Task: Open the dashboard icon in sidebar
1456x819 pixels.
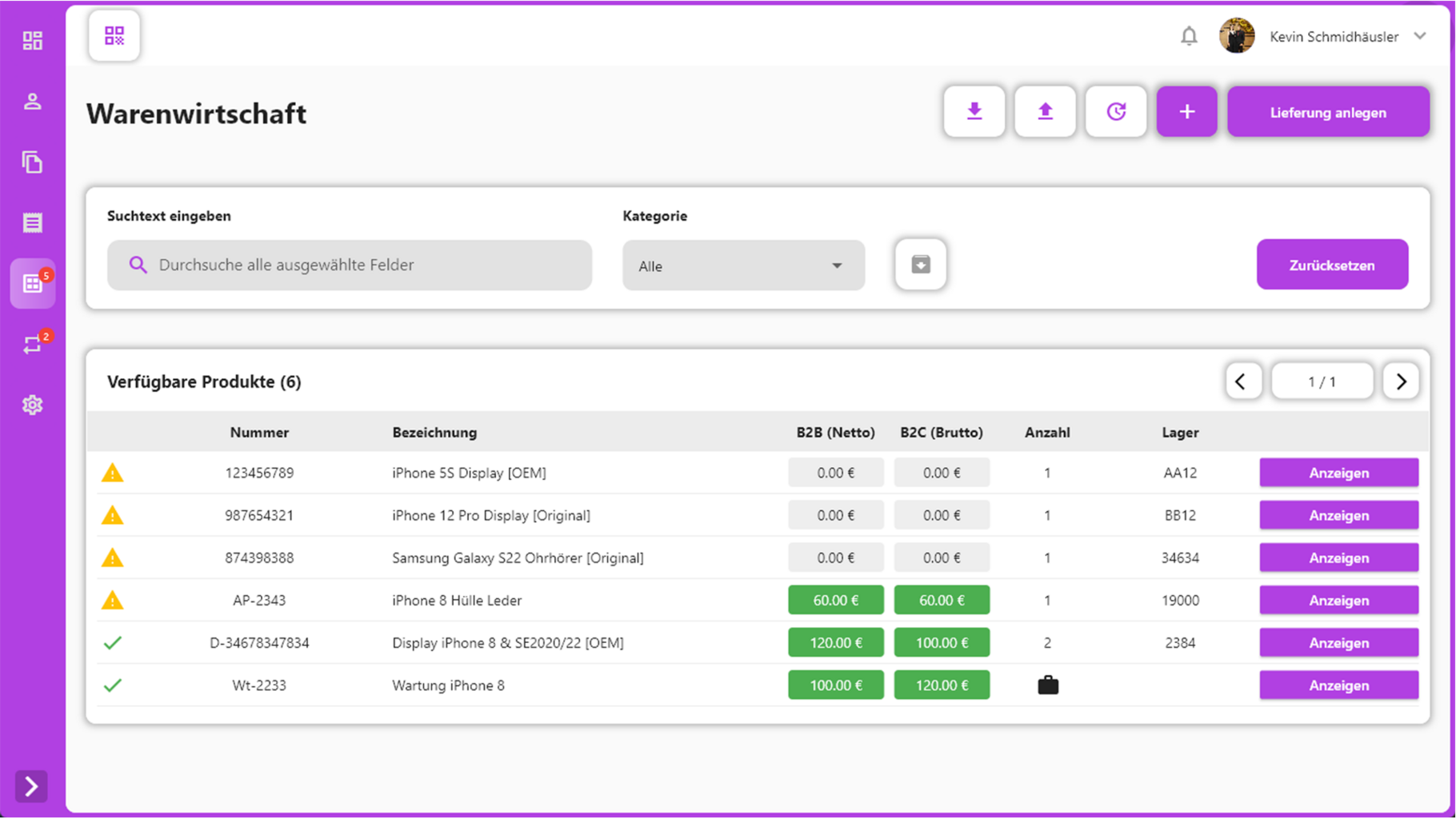Action: 33,41
